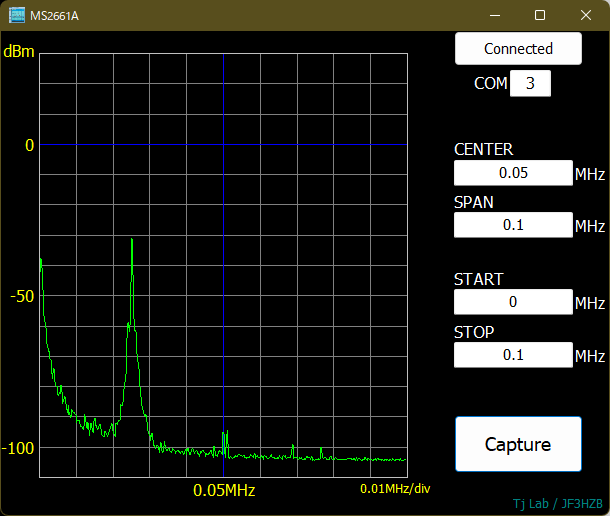Click the Tj Lab / JF3HZB credit text
This screenshot has width=610, height=516.
(x=557, y=503)
